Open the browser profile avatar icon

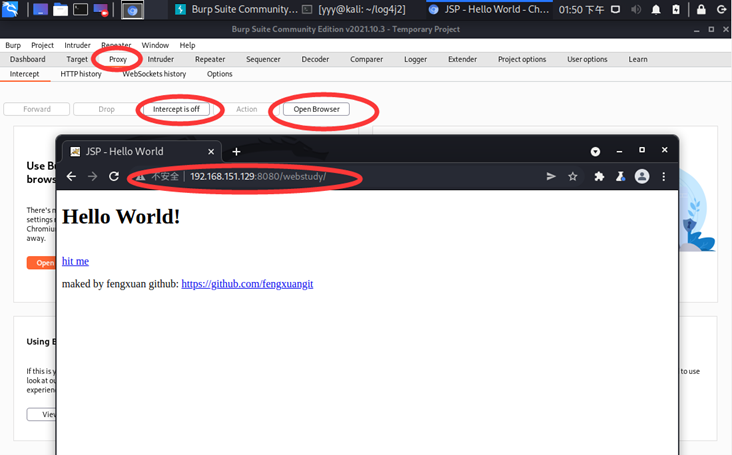(642, 176)
